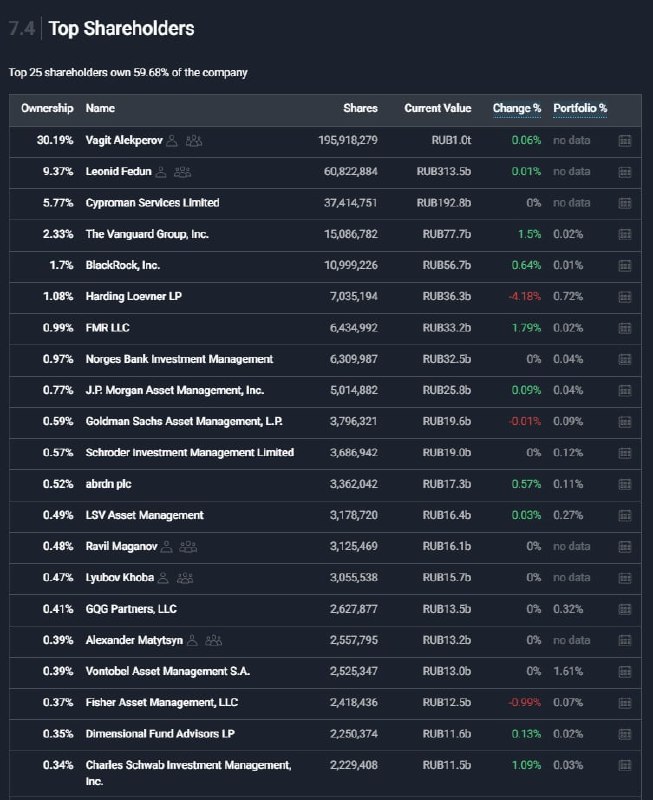This screenshot has width=653, height=800.
Task: Click group icon beside Ravil Maganov
Action: click(x=188, y=547)
